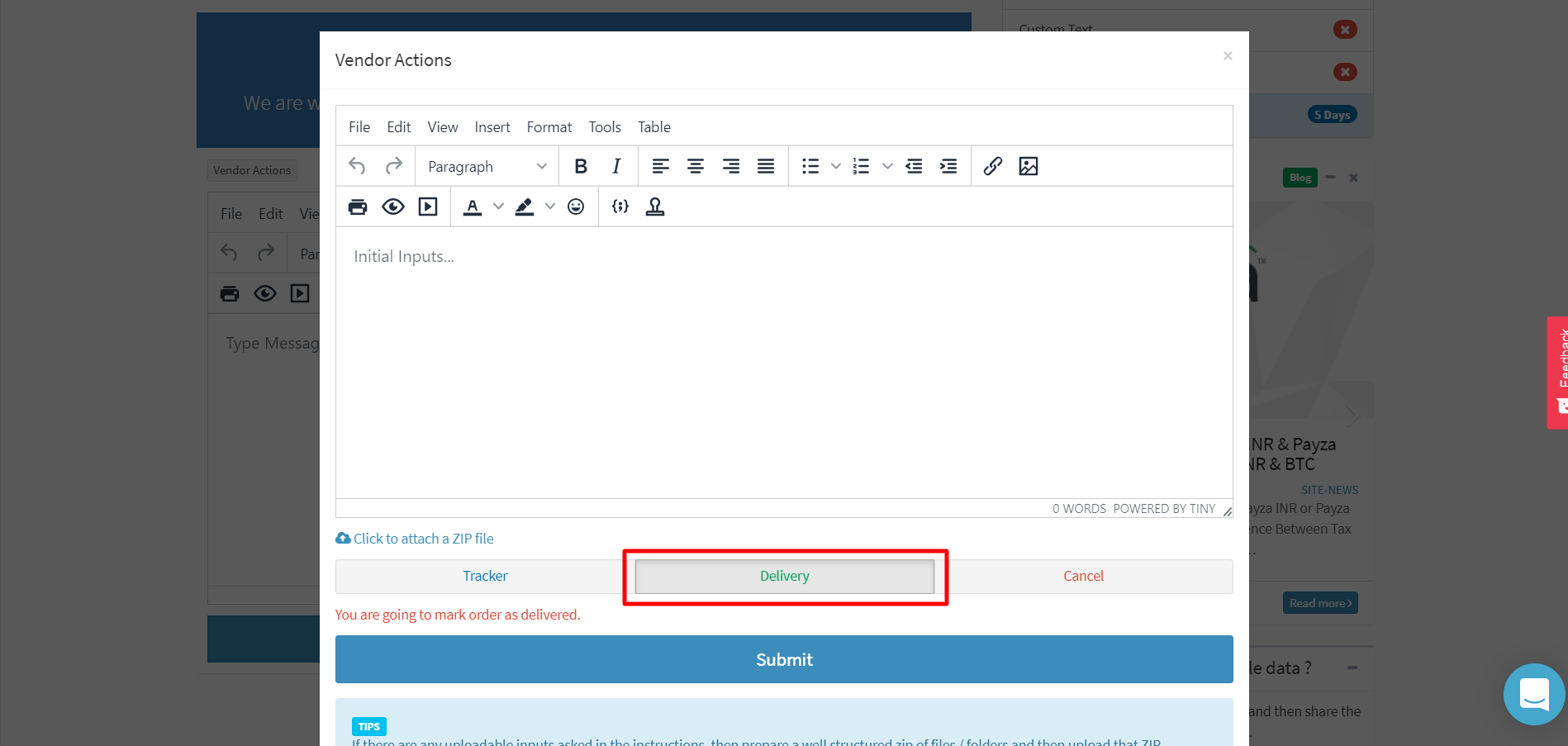Open the Paragraph format dropdown
This screenshot has height=746, width=1568.
[487, 166]
